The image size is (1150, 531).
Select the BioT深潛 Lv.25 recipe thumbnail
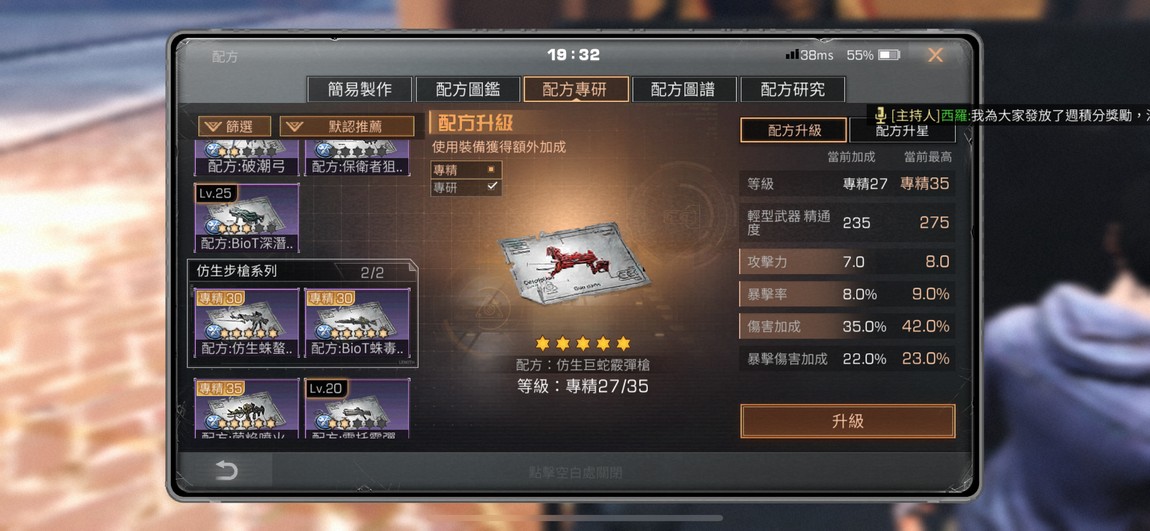[246, 218]
